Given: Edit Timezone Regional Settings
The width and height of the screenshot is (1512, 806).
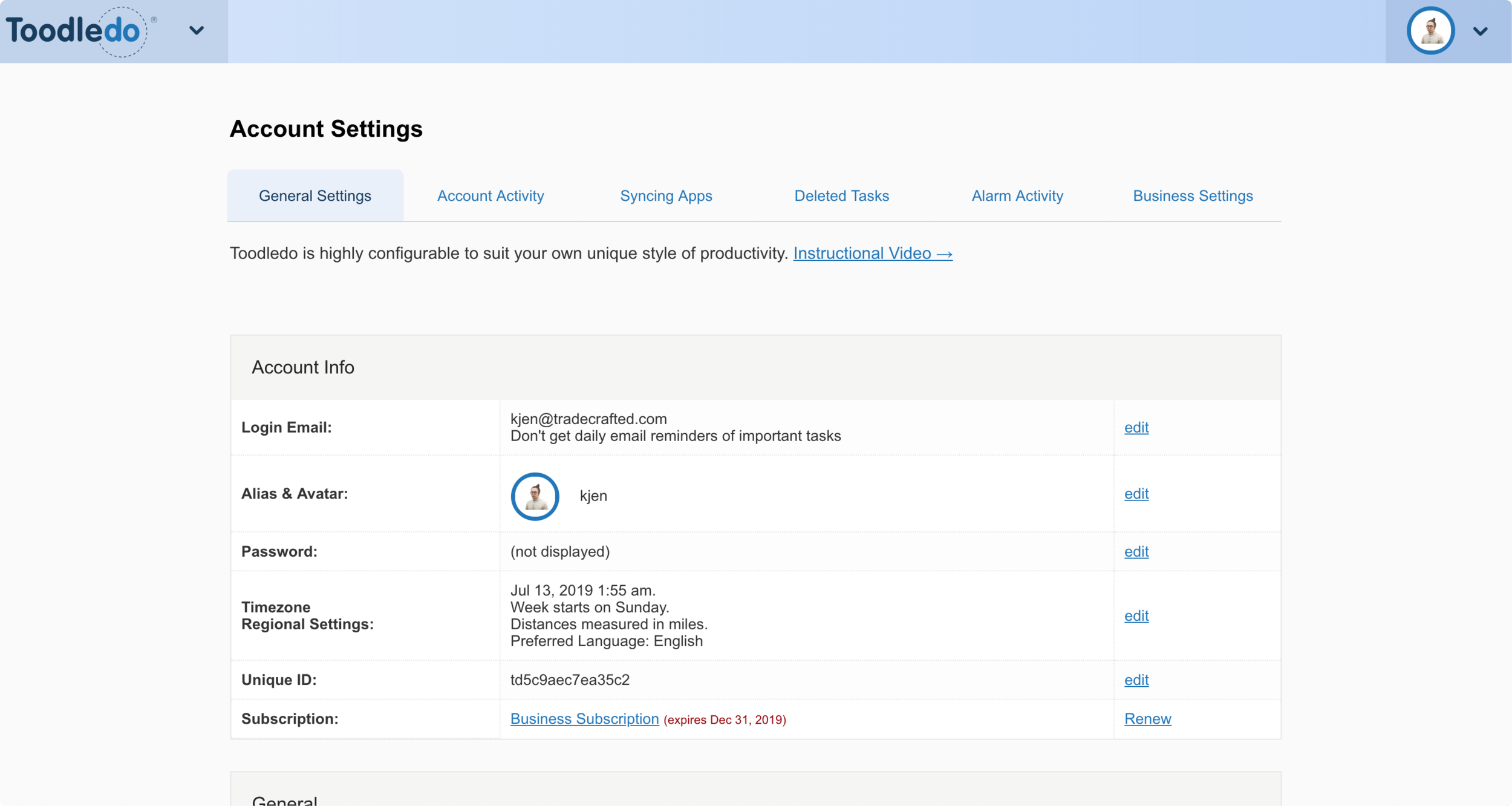Looking at the screenshot, I should [x=1136, y=616].
